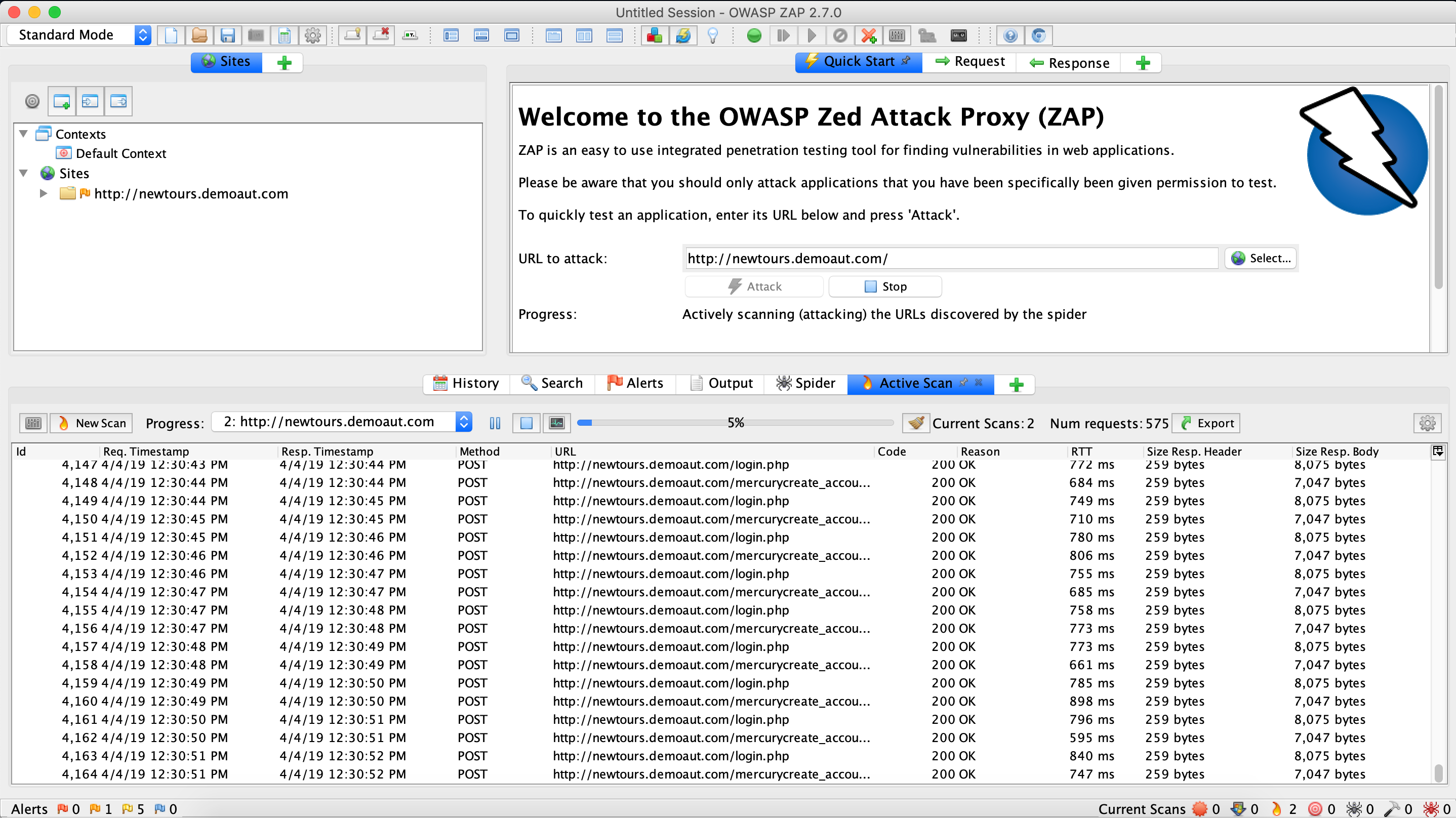The height and width of the screenshot is (818, 1456).
Task: Start a New Scan from the Active Scan toolbar
Action: (x=91, y=423)
